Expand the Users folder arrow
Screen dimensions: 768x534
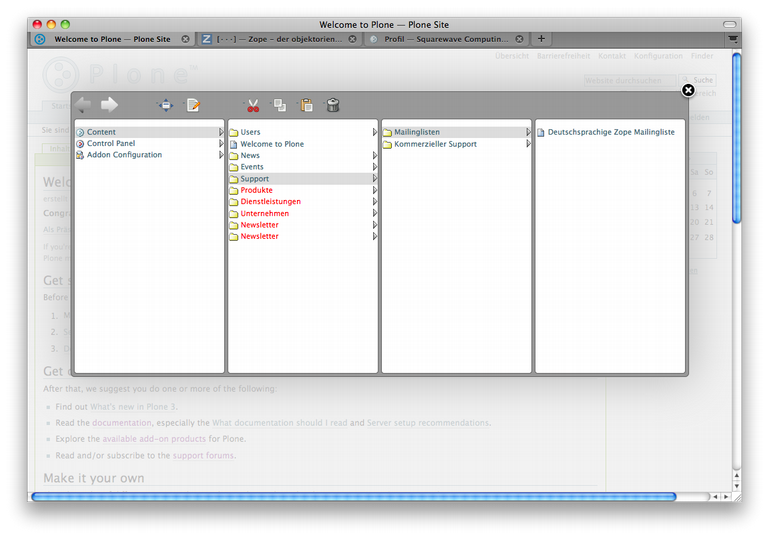point(375,132)
